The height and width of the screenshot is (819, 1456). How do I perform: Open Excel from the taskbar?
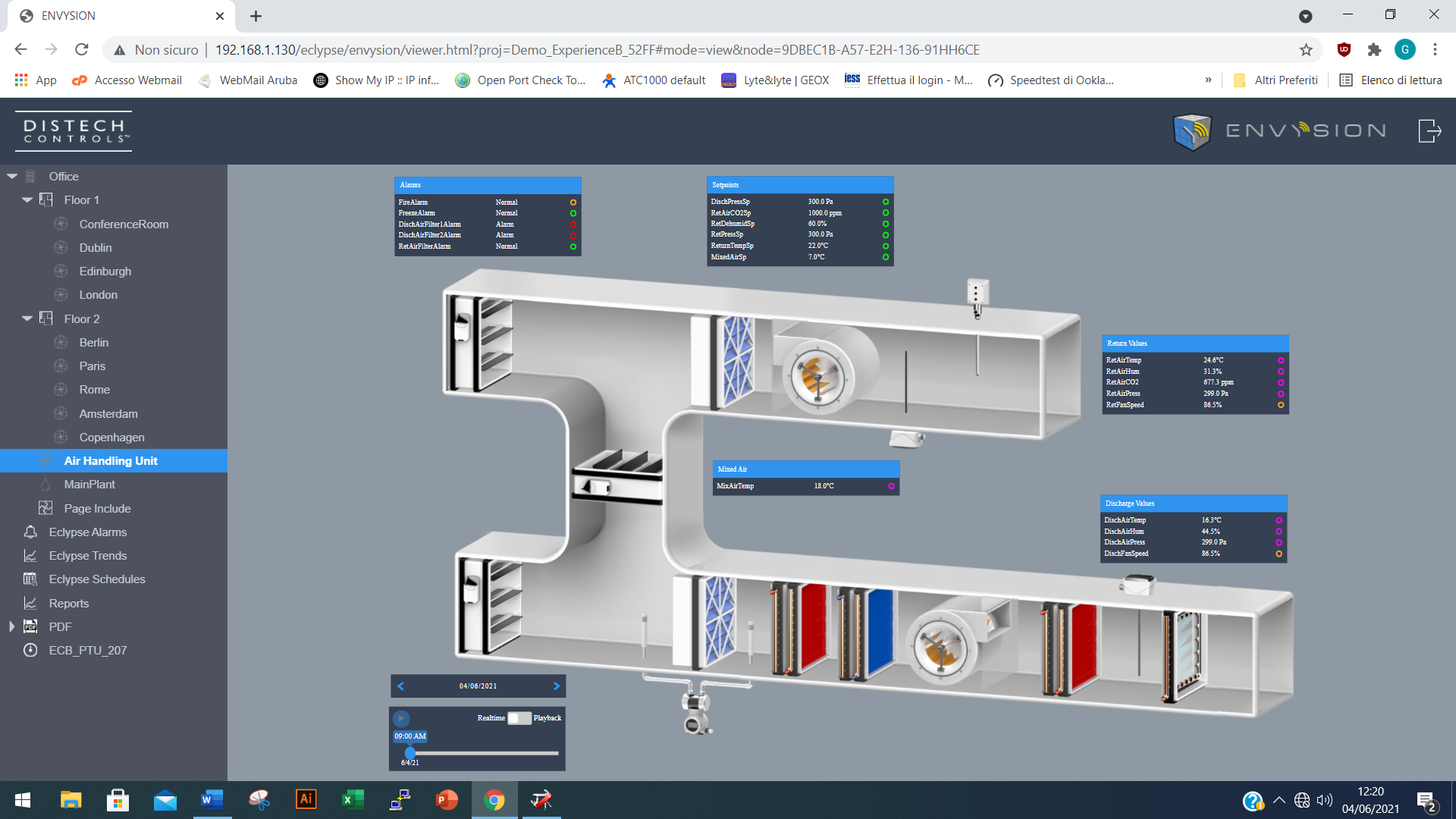click(x=353, y=799)
